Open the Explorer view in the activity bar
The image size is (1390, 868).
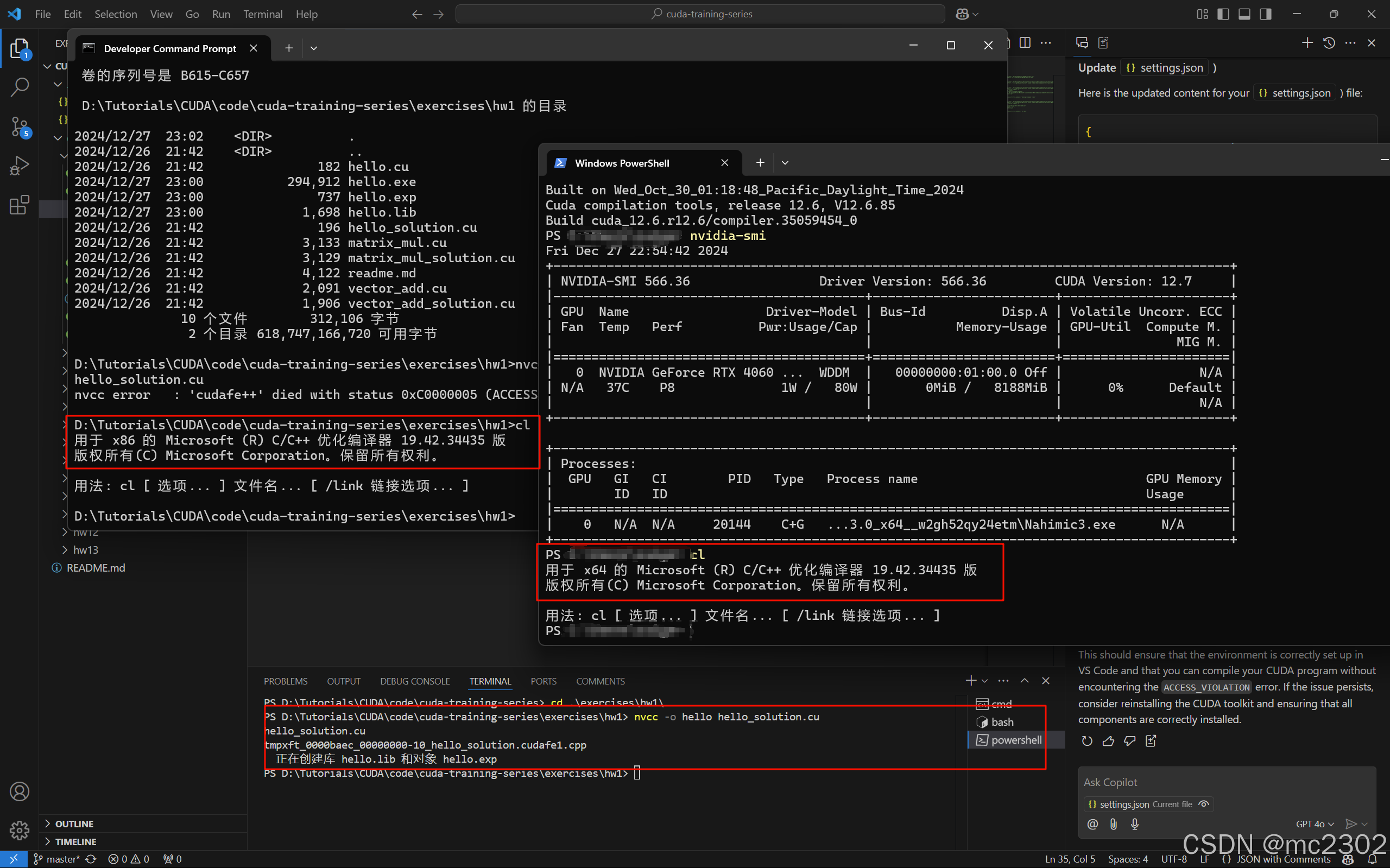[19, 49]
